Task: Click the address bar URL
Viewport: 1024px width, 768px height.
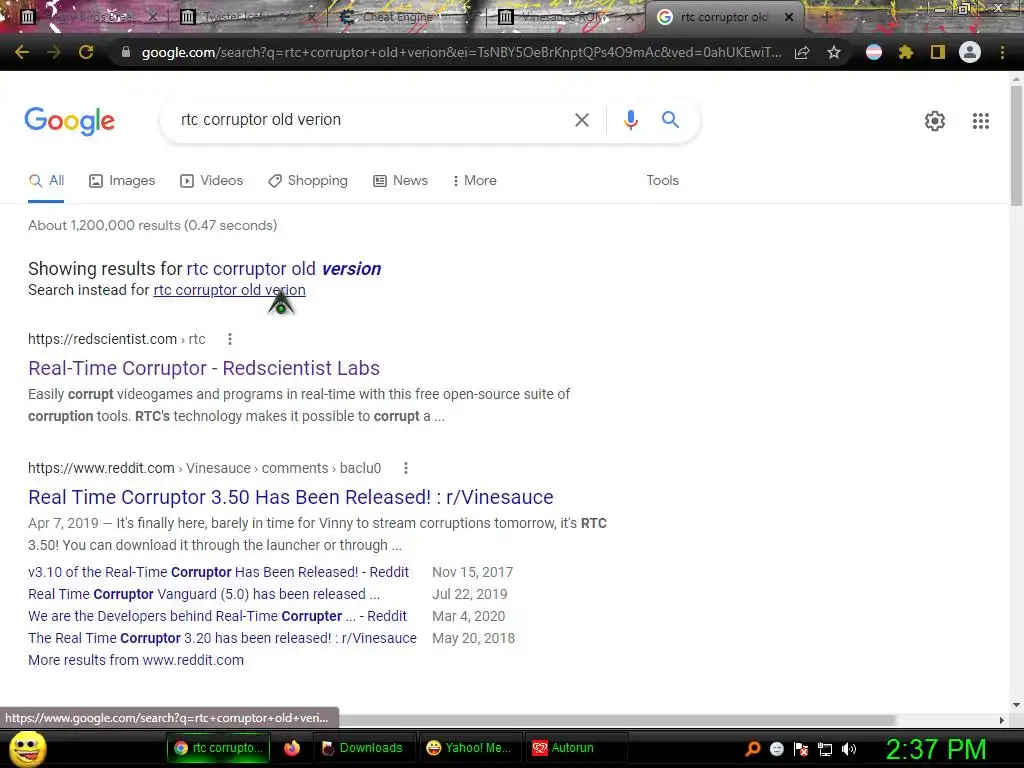Action: (x=461, y=52)
